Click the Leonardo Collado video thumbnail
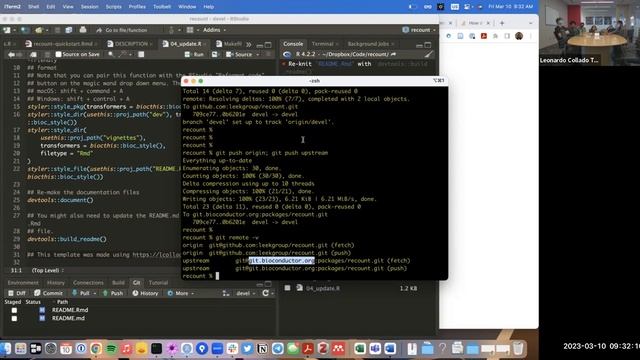Screen dimensions: 640x360 point(589,33)
